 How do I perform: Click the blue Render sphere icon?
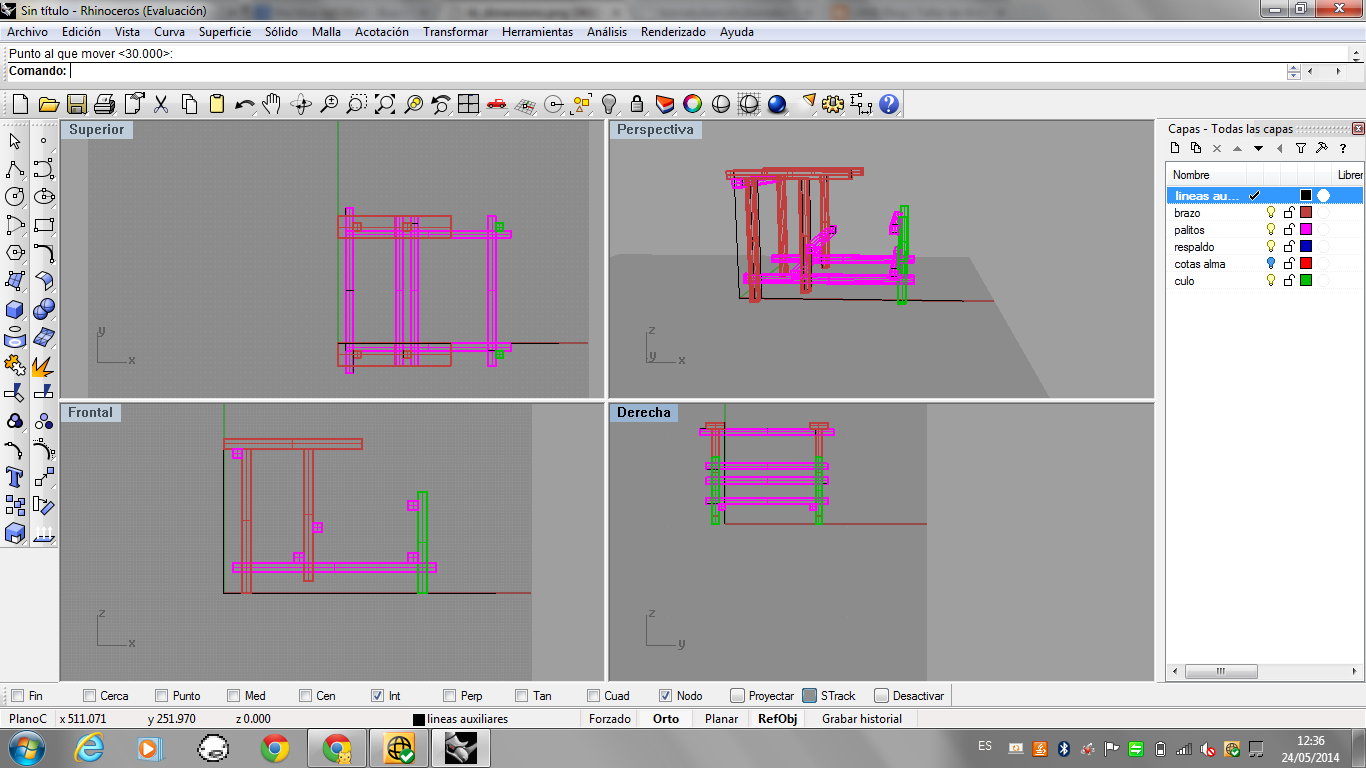point(777,104)
